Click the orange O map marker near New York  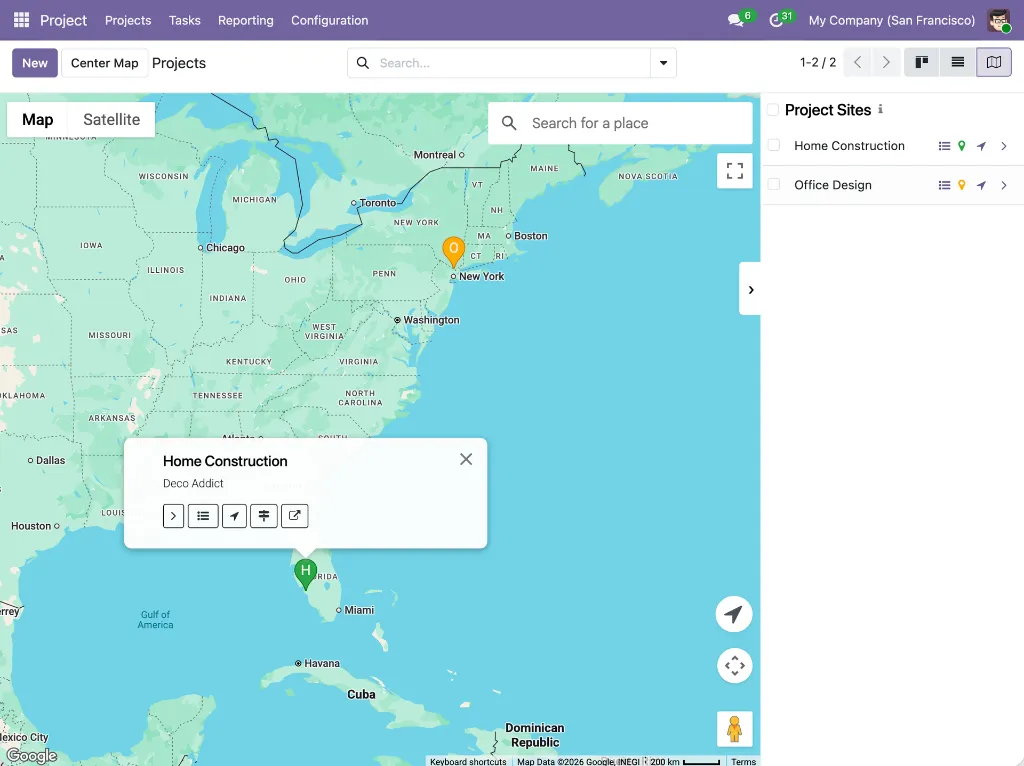pos(453,251)
